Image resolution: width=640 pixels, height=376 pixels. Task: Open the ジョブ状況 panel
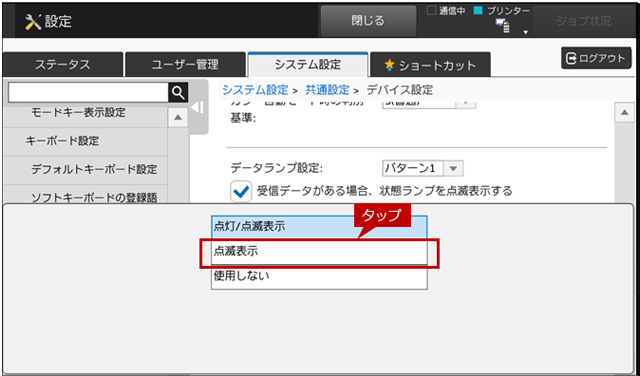(x=584, y=22)
